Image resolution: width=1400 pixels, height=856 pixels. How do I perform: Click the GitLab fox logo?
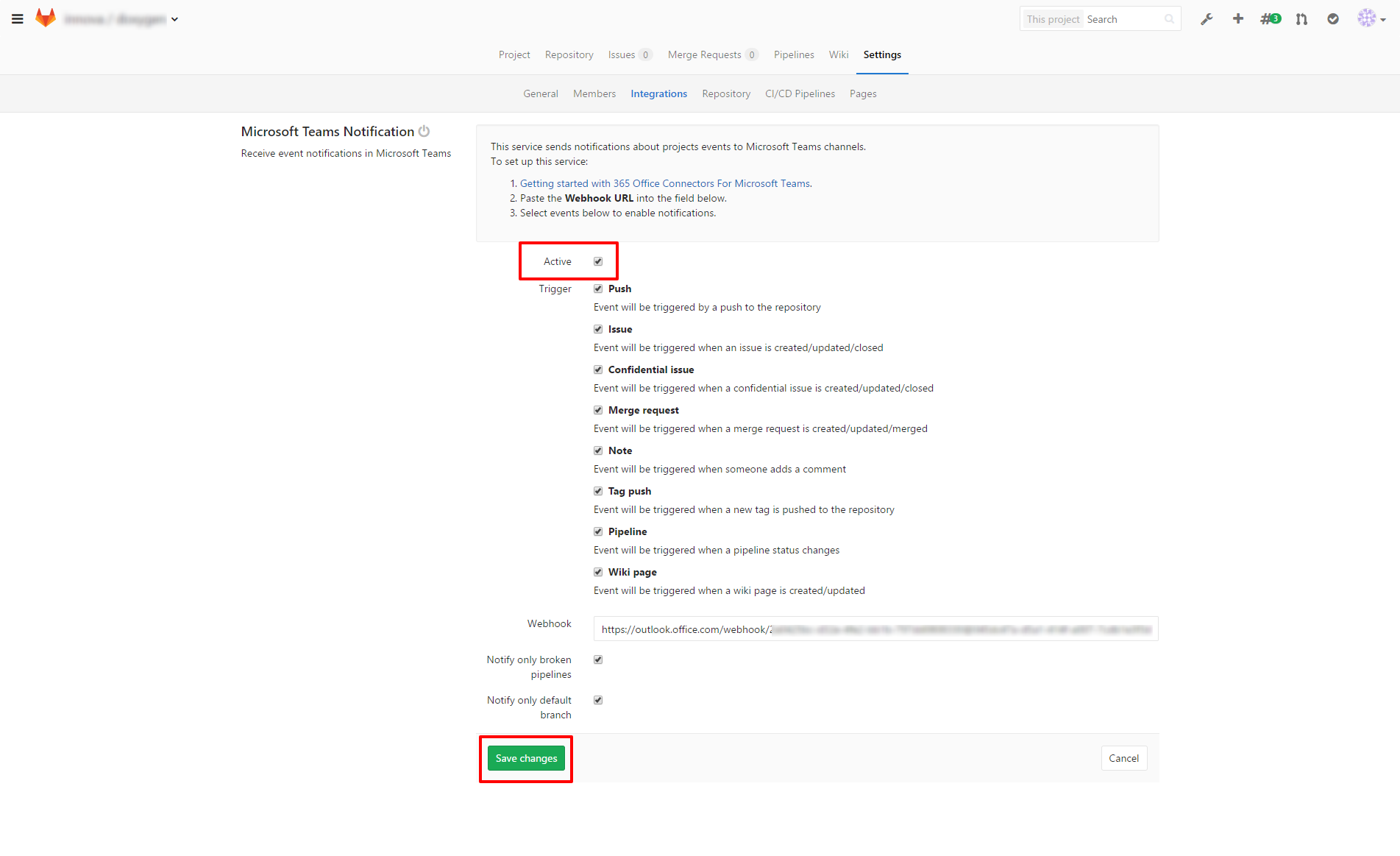tap(46, 18)
